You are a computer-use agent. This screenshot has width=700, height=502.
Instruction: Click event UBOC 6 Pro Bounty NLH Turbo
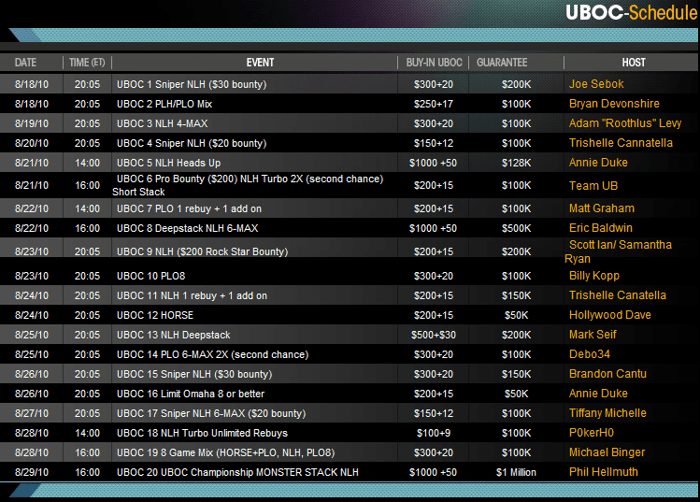pos(248,185)
